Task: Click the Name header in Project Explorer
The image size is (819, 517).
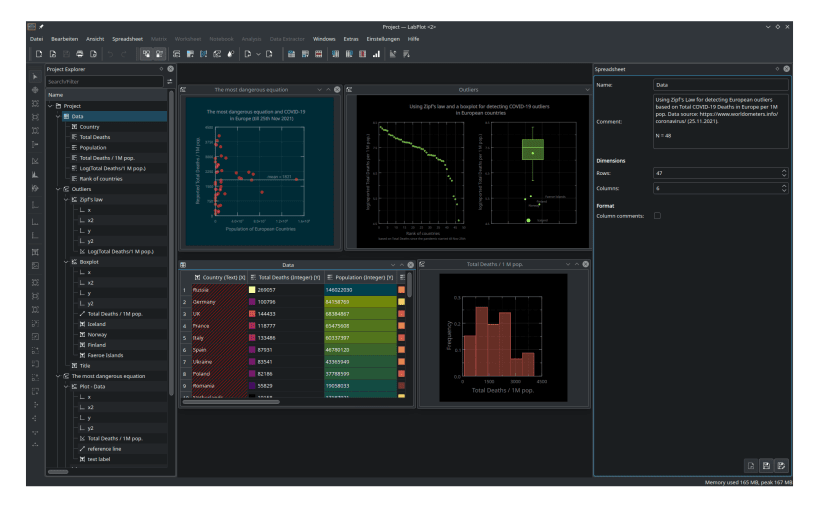Action: click(107, 95)
